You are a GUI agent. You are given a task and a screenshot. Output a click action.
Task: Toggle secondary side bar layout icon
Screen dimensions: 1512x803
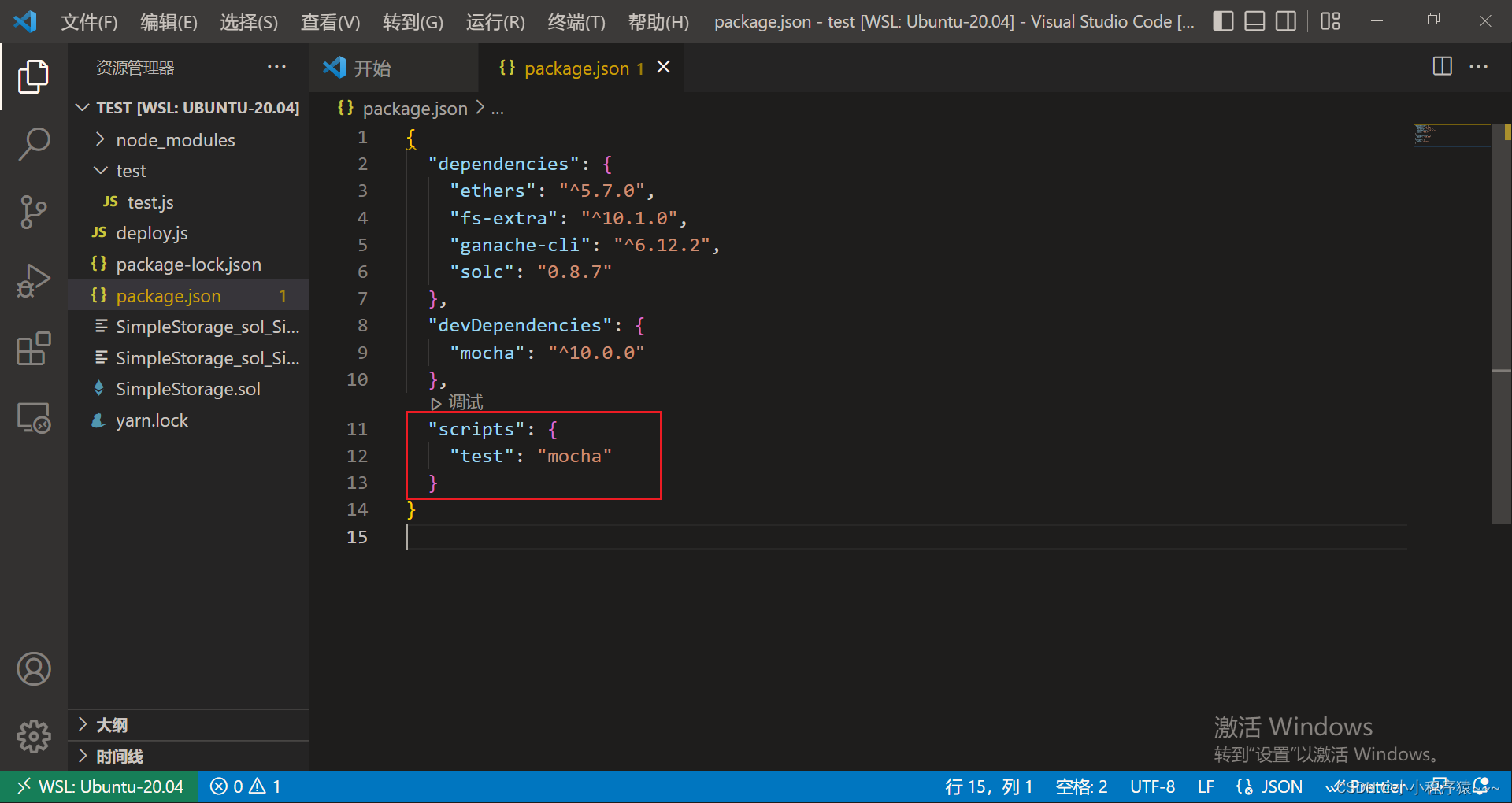pyautogui.click(x=1286, y=21)
